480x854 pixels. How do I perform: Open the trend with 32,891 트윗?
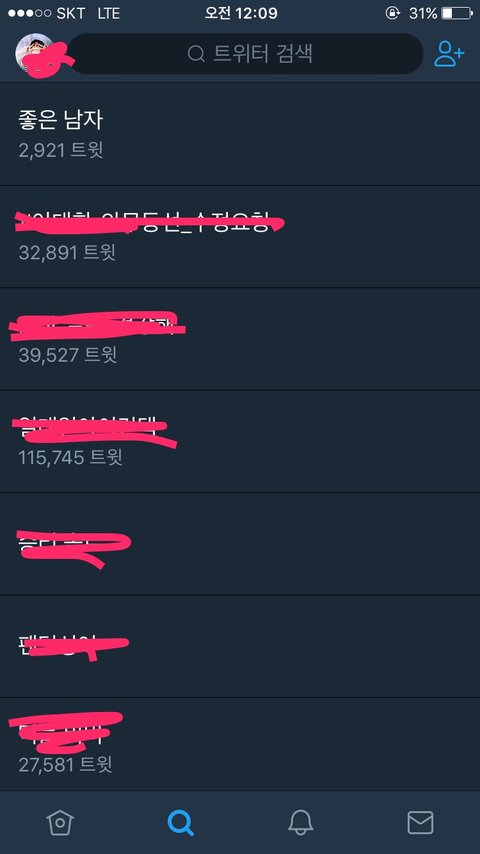click(240, 236)
